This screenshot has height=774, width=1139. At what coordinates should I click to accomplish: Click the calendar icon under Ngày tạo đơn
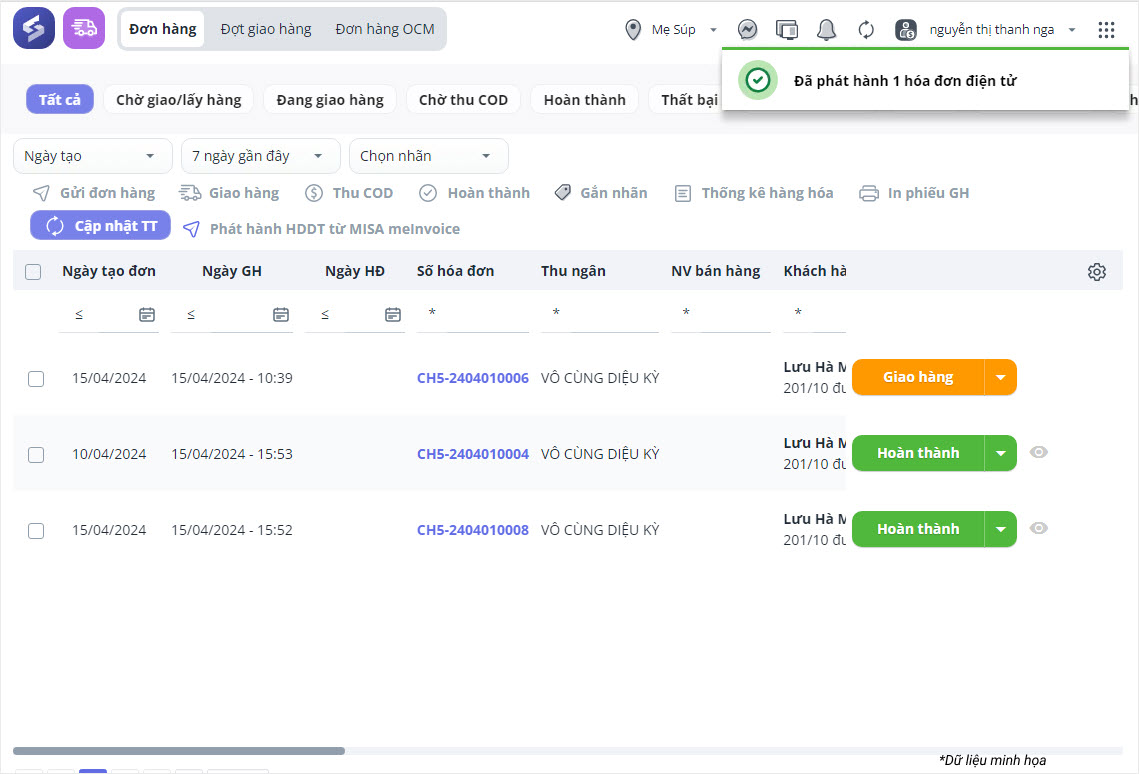click(x=147, y=315)
